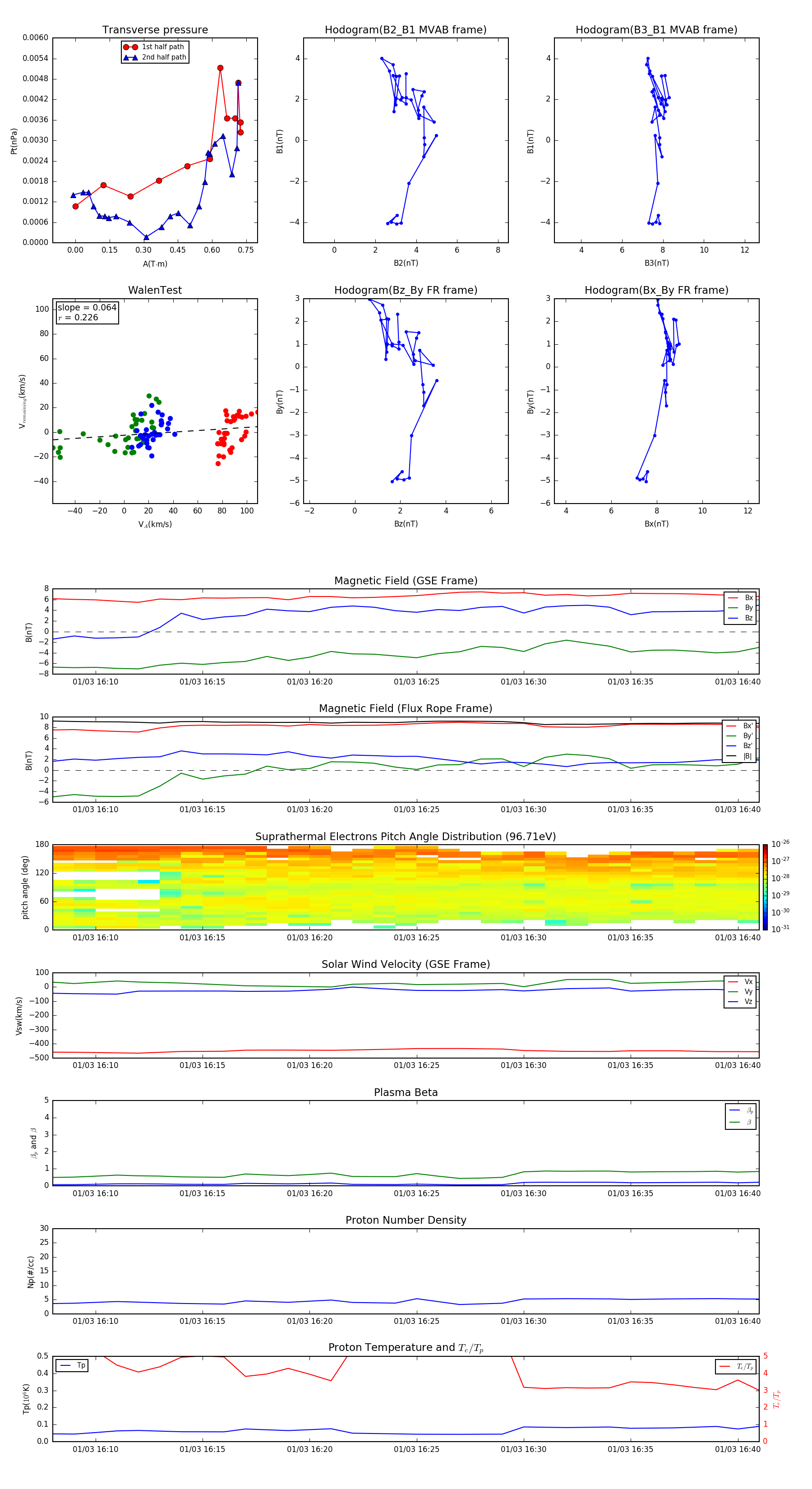Viewport: 812px width, 1489px height.
Task: Select the "Hodogram(Bx_By FR frame)" title
Action: click(656, 290)
